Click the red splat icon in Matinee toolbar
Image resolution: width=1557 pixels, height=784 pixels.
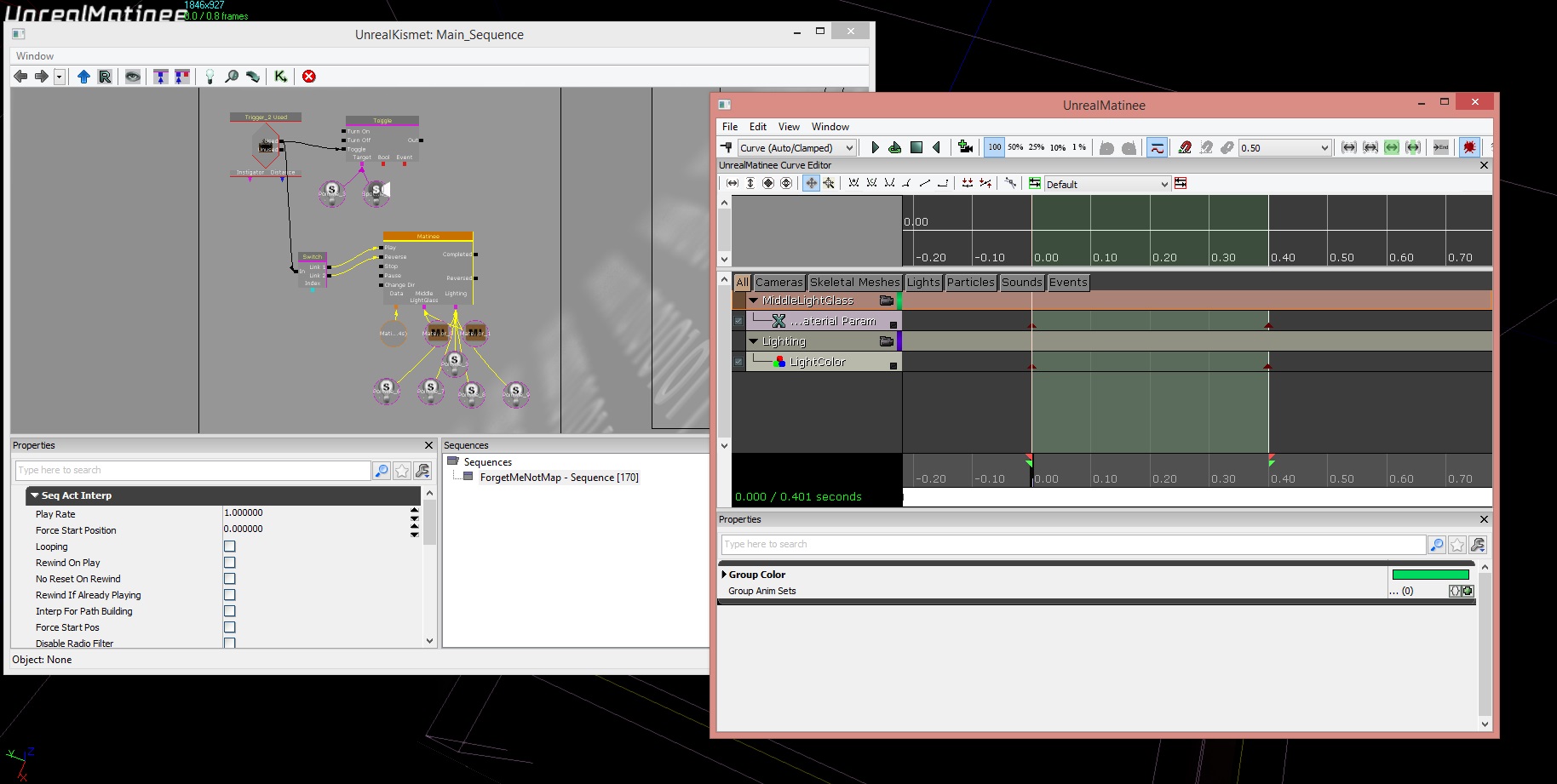(1469, 147)
